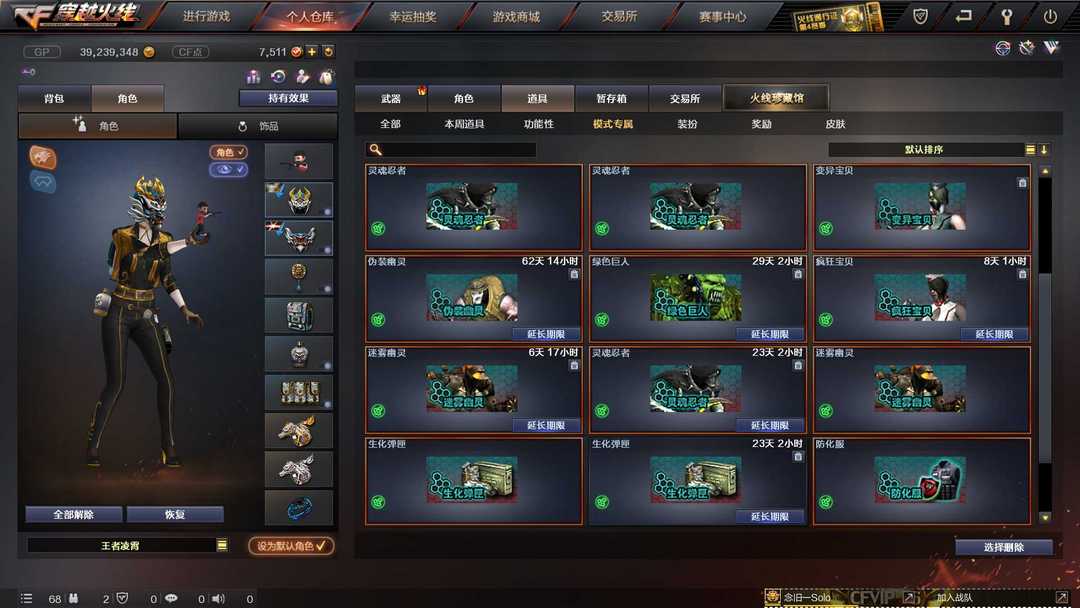Click the list menu icon at bottom left

26,598
